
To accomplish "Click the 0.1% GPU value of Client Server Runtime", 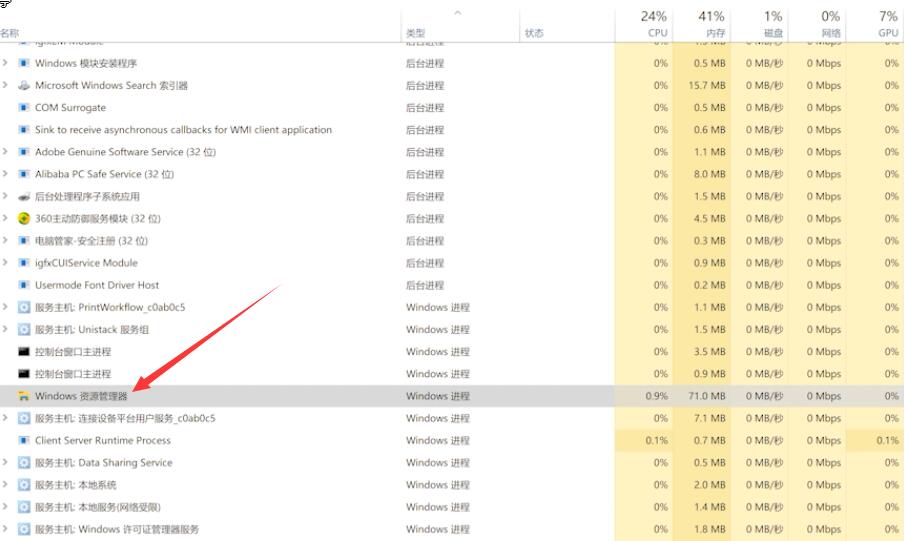I will tap(888, 441).
